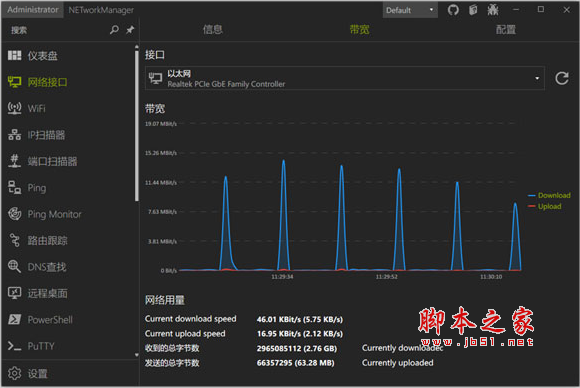Screen dimensions: 580x388
Task: Open the Ping Monitor radar icon
Action: [14, 214]
